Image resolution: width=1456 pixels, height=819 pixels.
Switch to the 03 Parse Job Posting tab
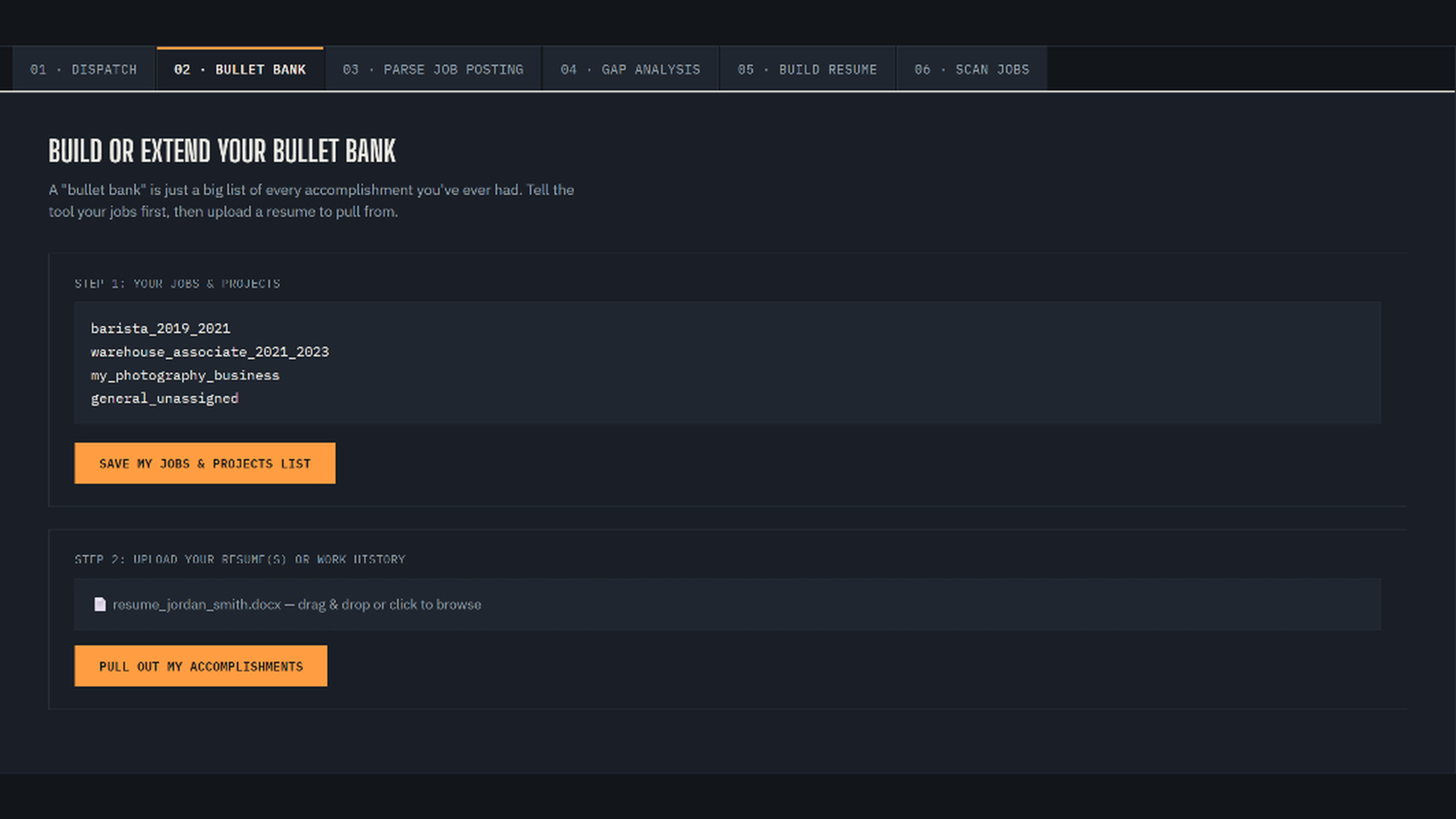pos(433,69)
